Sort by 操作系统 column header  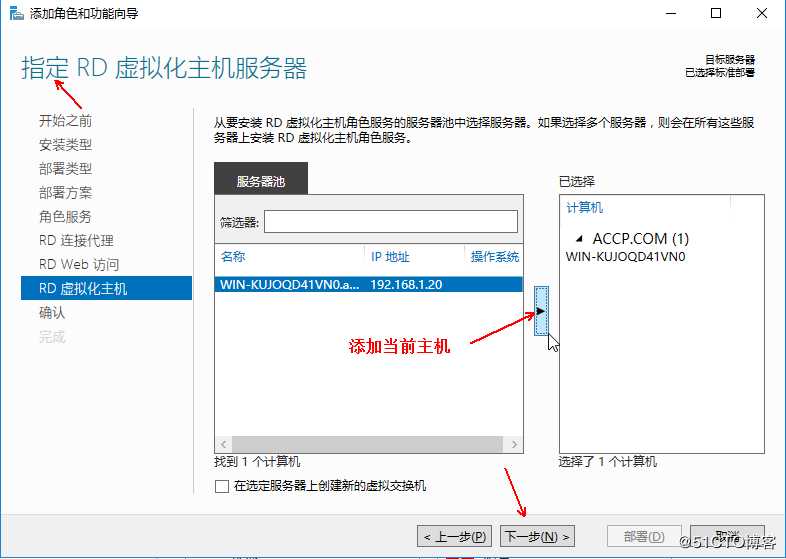coord(495,257)
